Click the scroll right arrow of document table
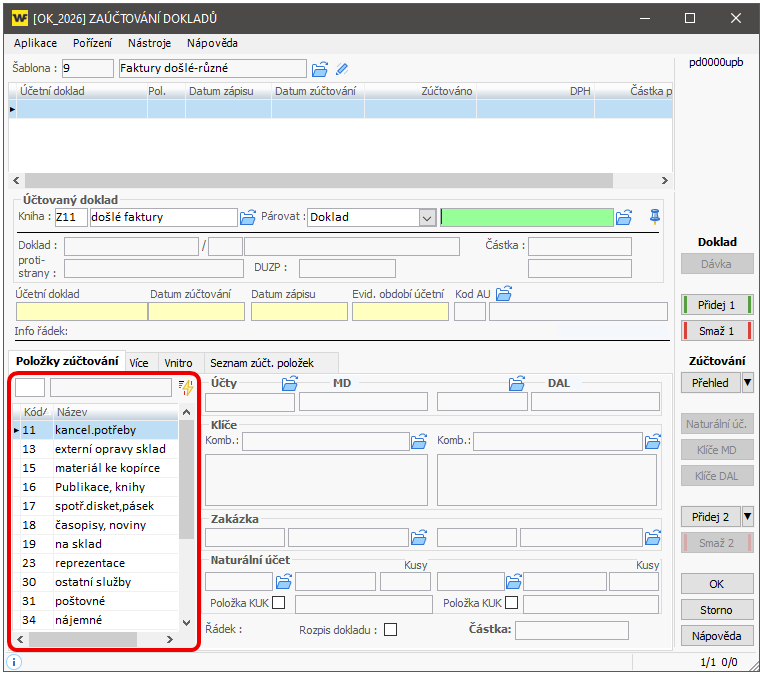 pos(664,181)
